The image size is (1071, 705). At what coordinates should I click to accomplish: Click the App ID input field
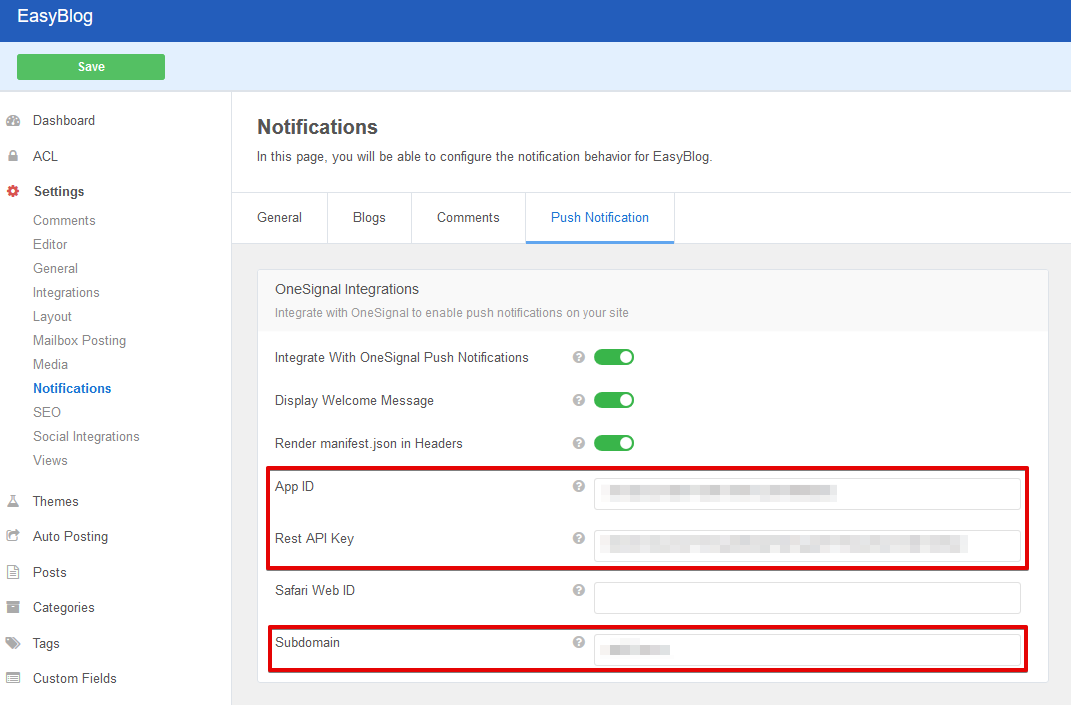coord(807,494)
